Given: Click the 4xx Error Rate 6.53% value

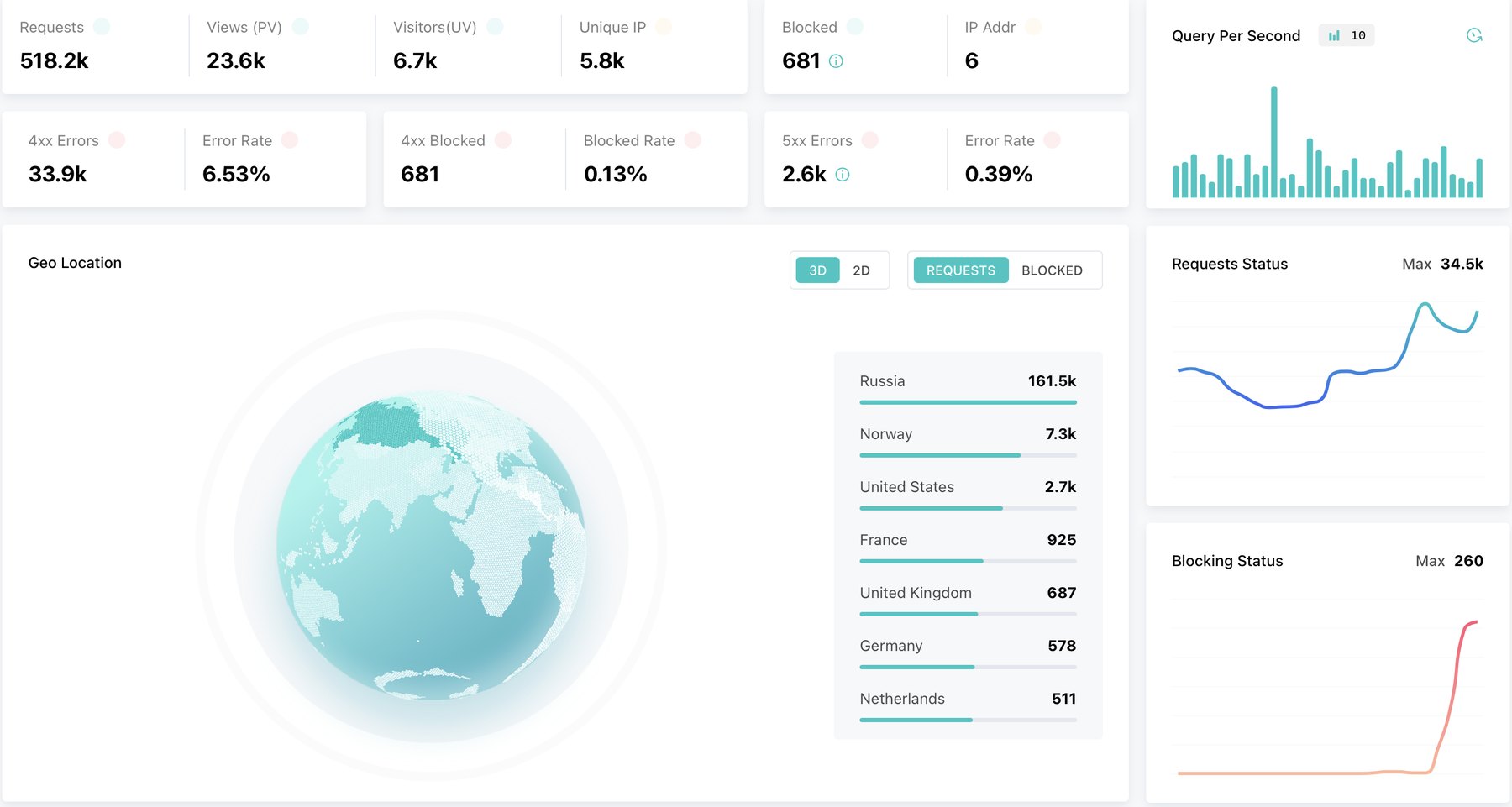Looking at the screenshot, I should 236,174.
